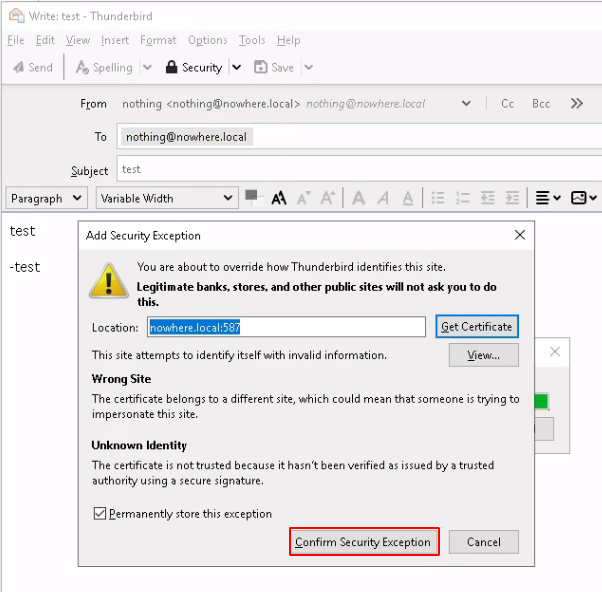Image resolution: width=602 pixels, height=592 pixels.
Task: Open the Spelling checker
Action: pos(104,68)
